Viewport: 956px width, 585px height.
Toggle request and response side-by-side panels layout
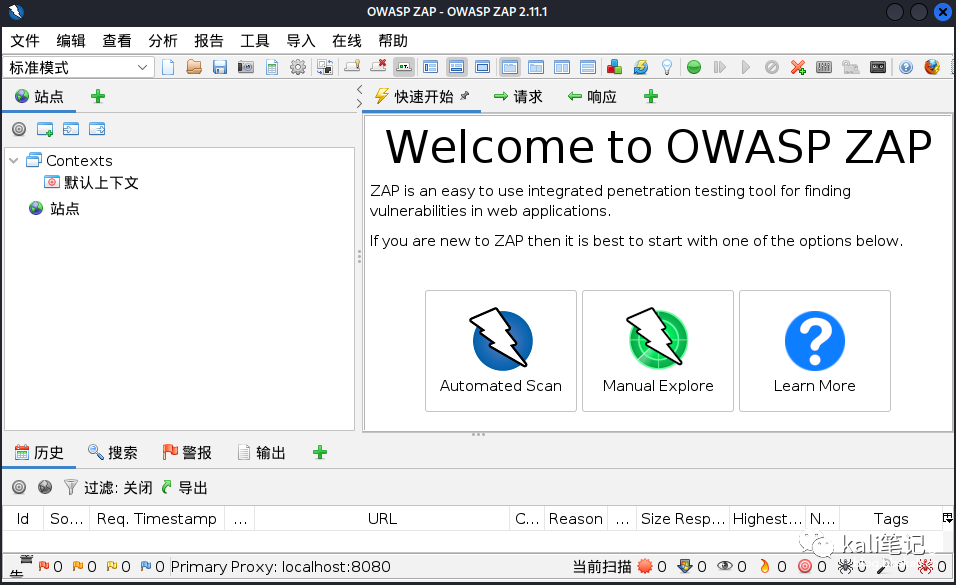[562, 67]
